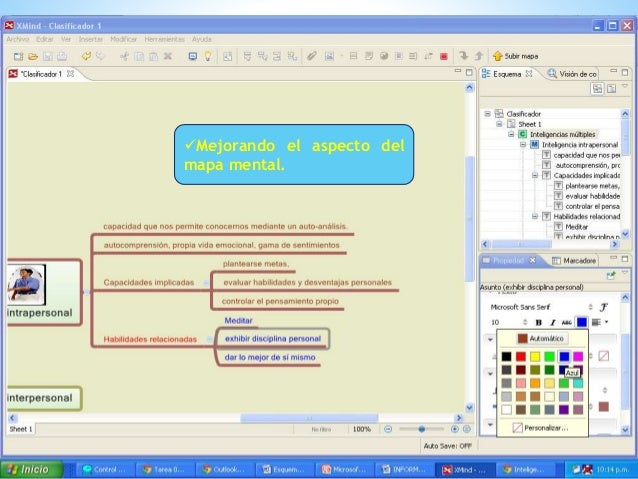Collapse Inteligencias múltiples tree node
638x479 pixels.
click(511, 134)
